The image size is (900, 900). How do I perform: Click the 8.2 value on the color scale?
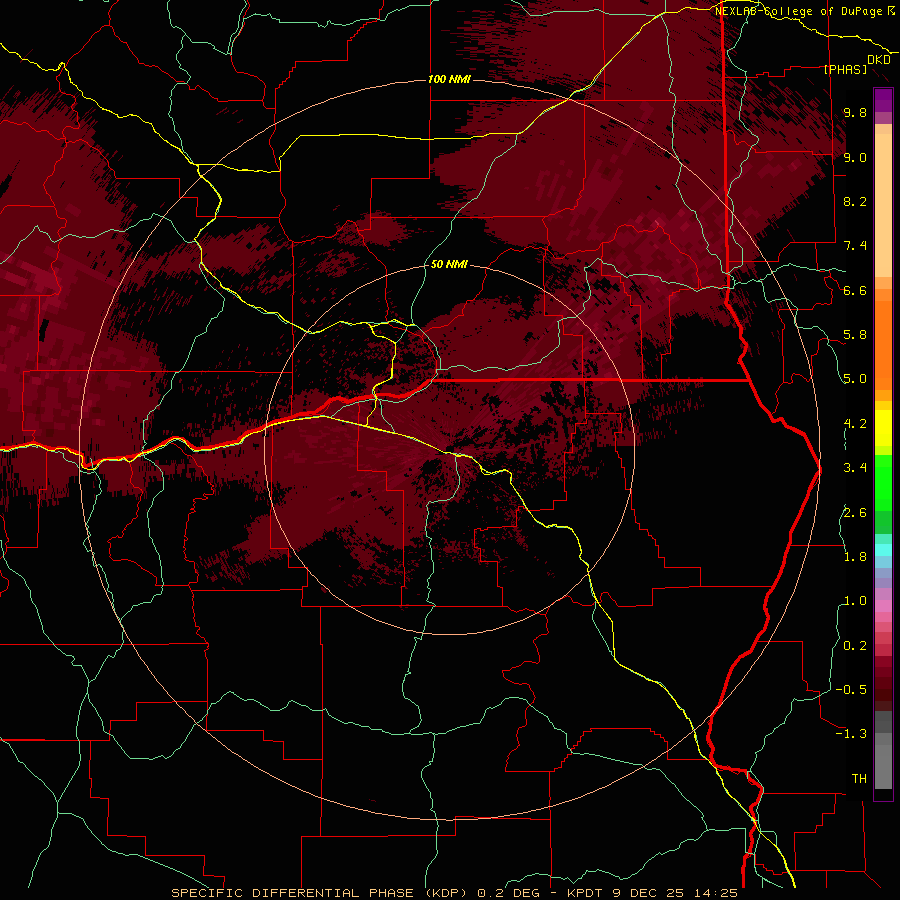pyautogui.click(x=855, y=201)
